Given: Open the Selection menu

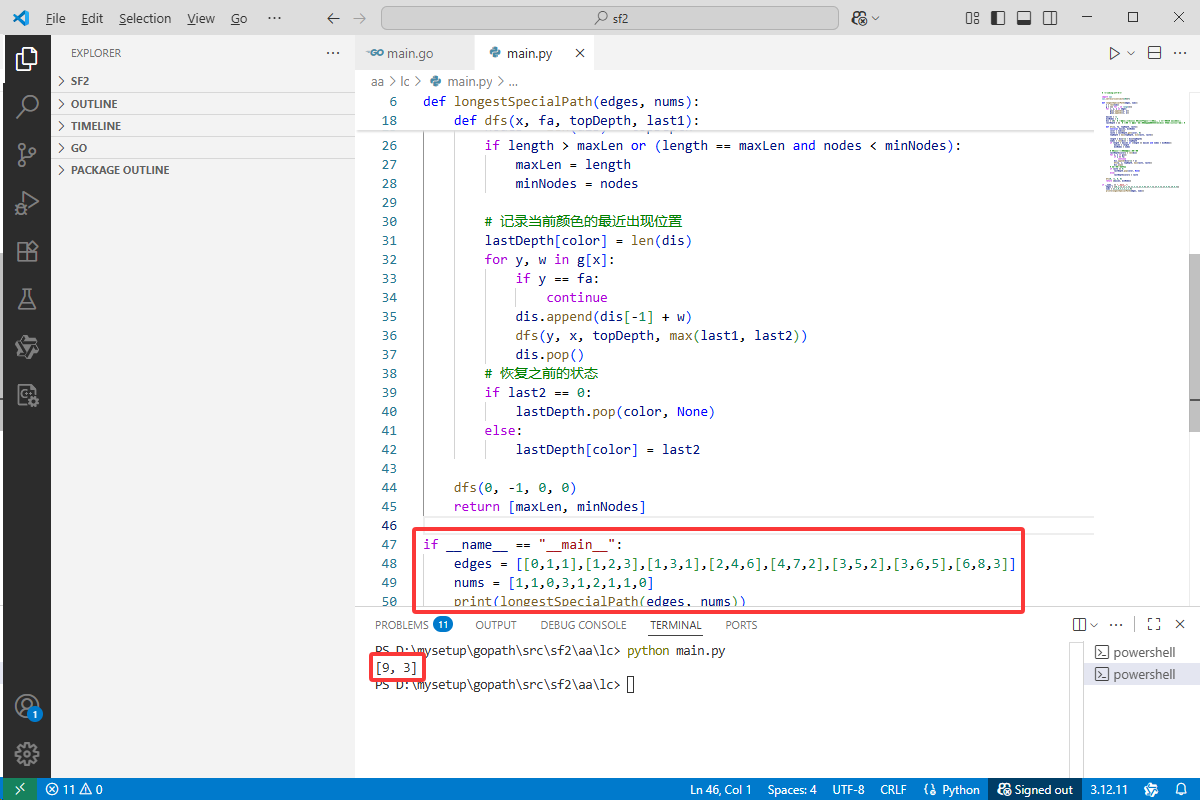Looking at the screenshot, I should click(x=145, y=18).
